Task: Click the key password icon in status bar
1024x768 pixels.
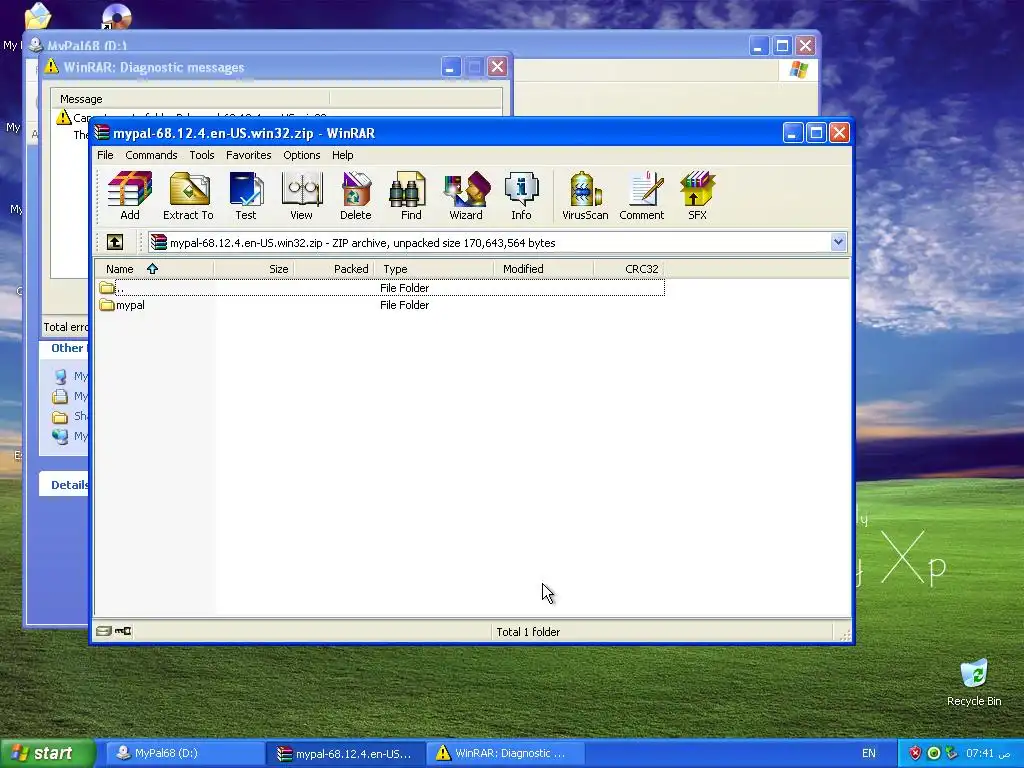Action: [x=123, y=631]
